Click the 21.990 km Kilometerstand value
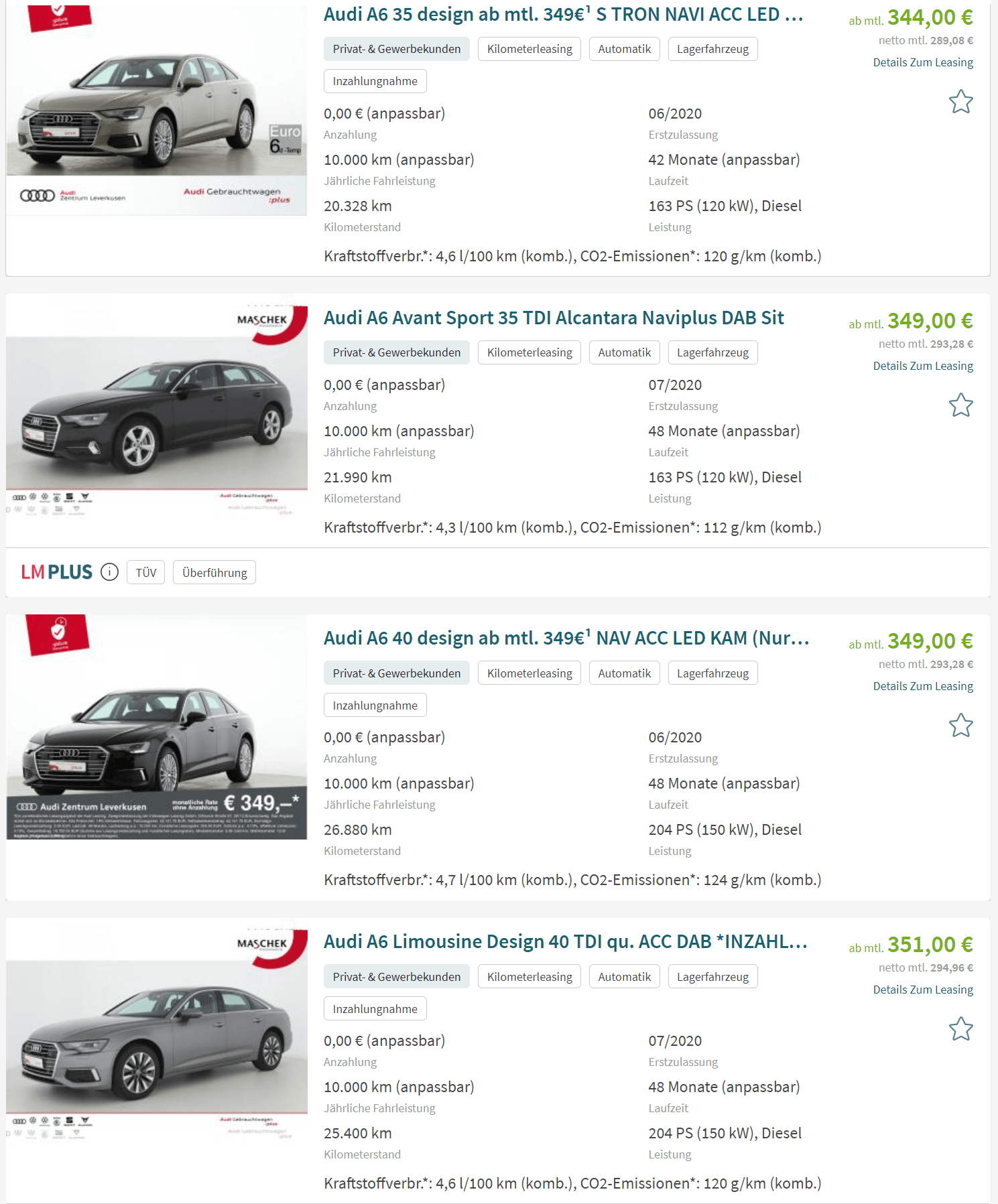998x1204 pixels. [x=358, y=477]
